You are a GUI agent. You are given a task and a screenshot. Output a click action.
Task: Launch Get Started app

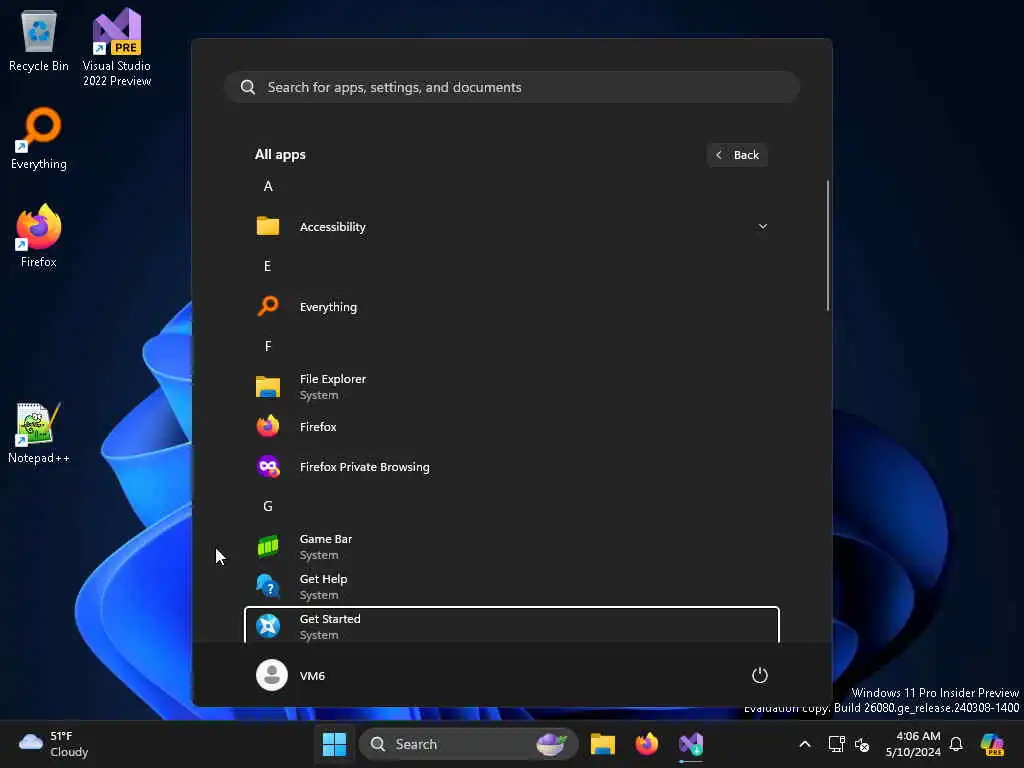[x=511, y=626]
